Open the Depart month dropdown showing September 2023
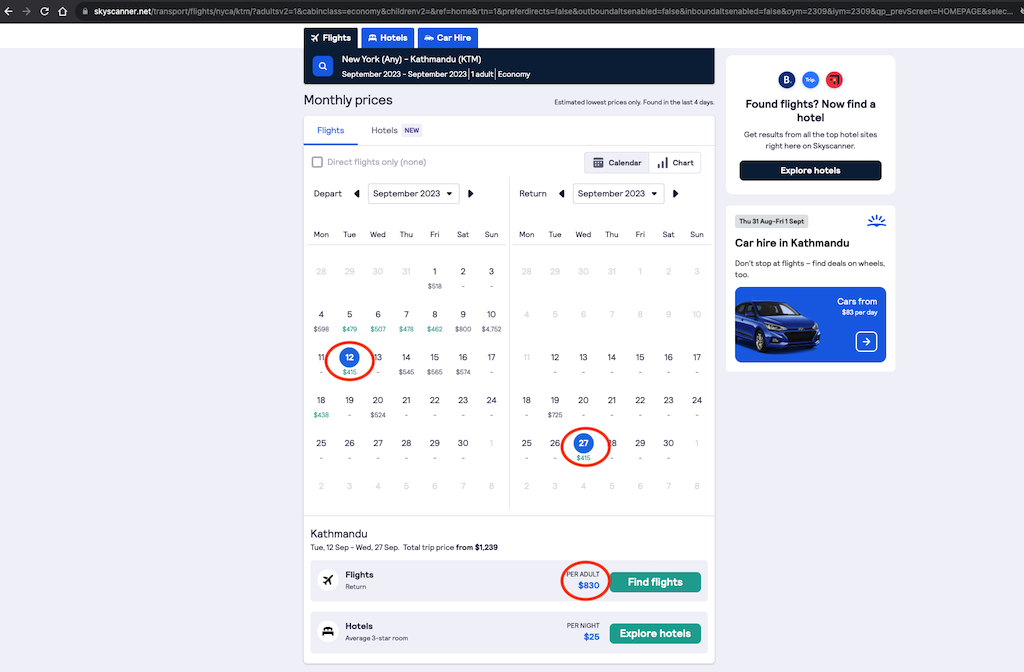This screenshot has width=1024, height=672. 413,193
